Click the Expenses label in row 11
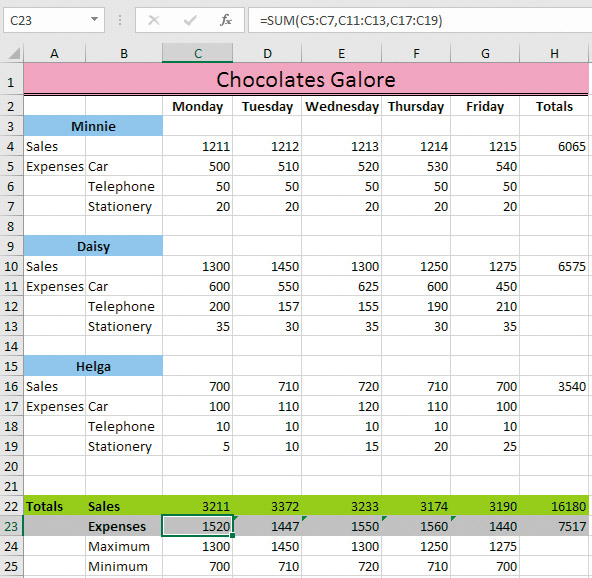592x578 pixels. point(55,287)
